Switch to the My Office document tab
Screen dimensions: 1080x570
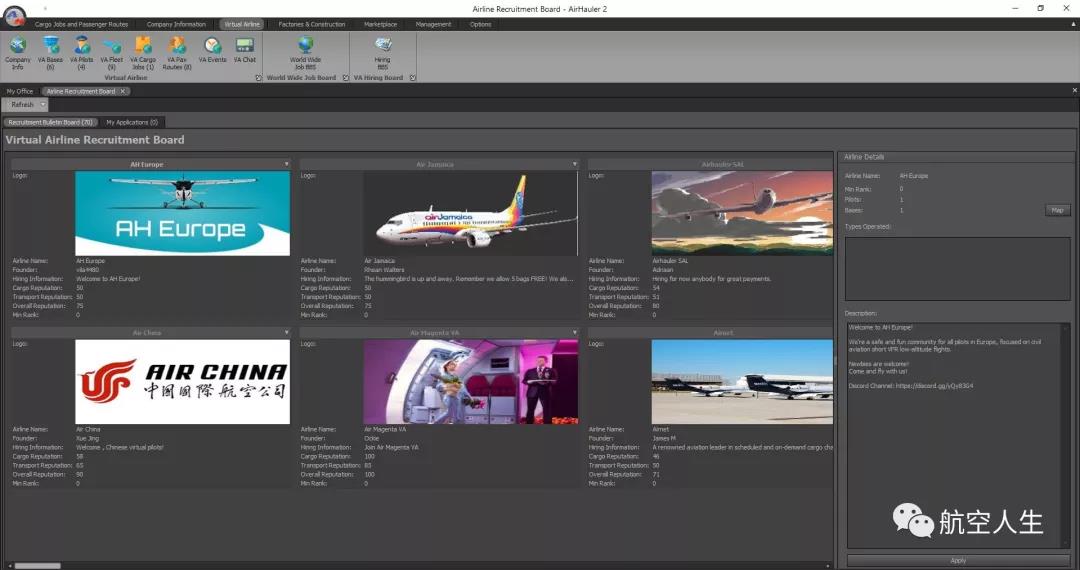pyautogui.click(x=20, y=91)
